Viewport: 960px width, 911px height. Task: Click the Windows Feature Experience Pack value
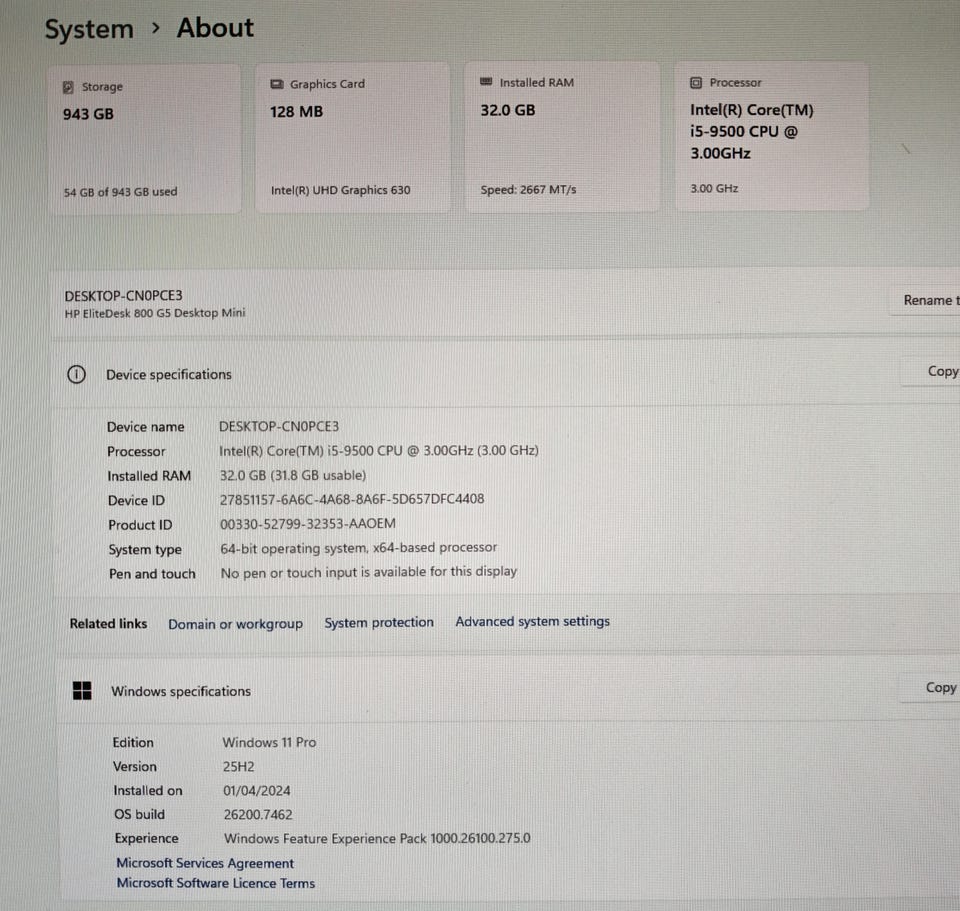click(377, 838)
